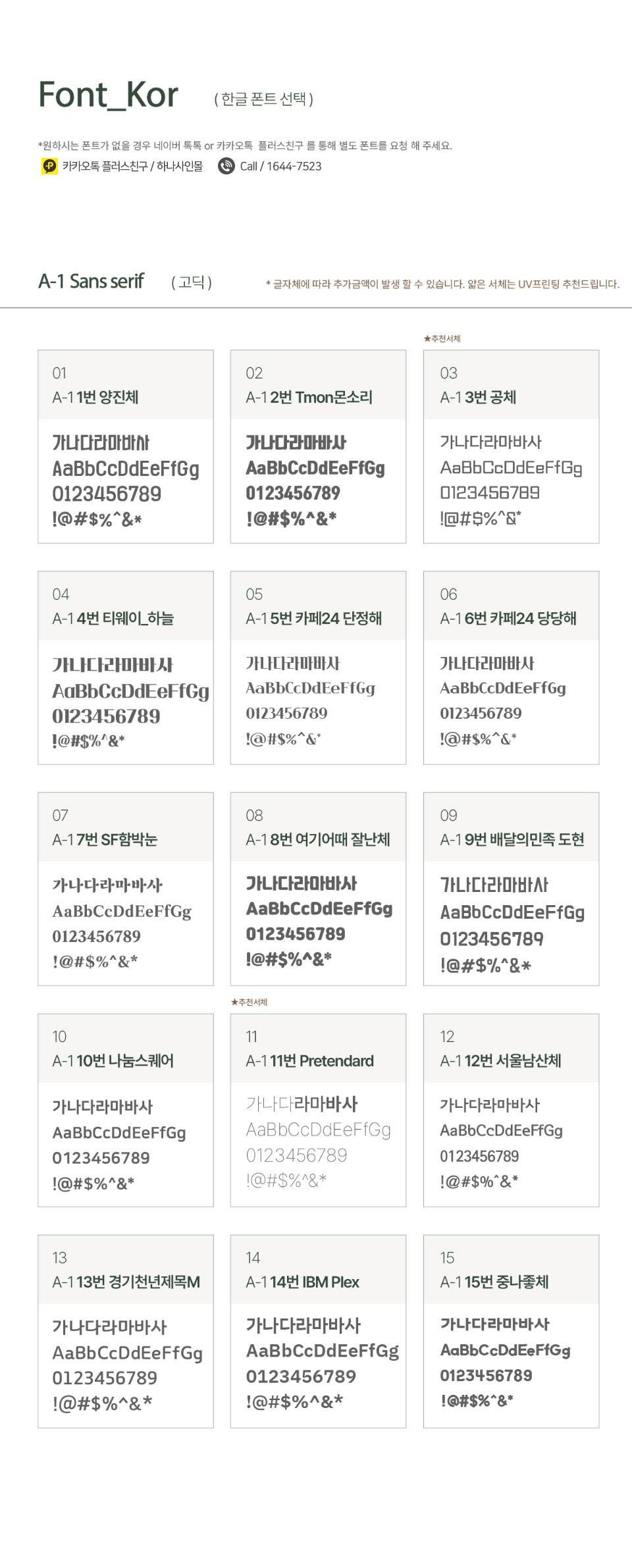Choose font card 15 중나좋체
Screen dimensions: 632x1568
pyautogui.click(x=511, y=1331)
